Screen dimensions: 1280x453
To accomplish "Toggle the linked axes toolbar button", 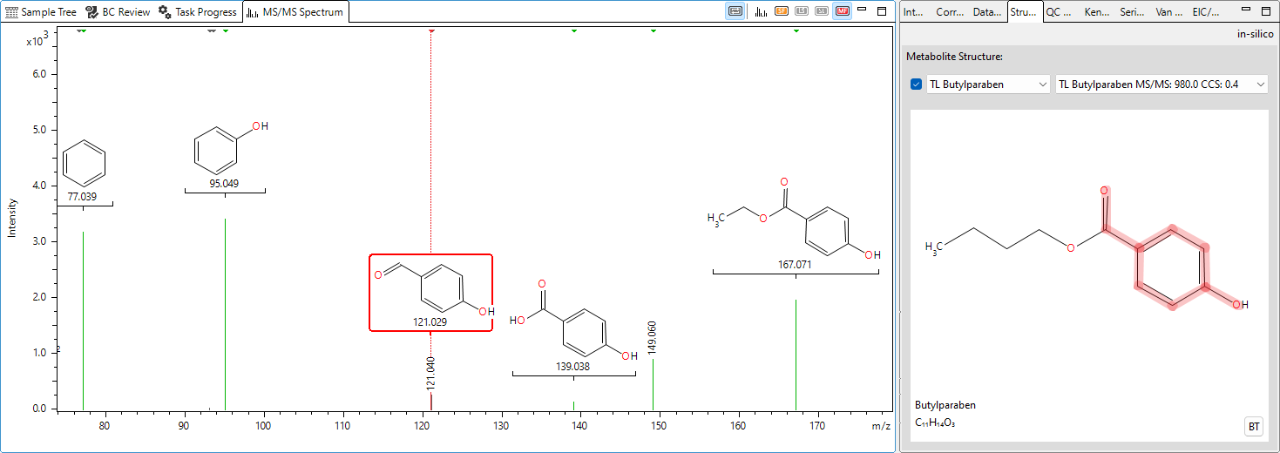I will (735, 12).
